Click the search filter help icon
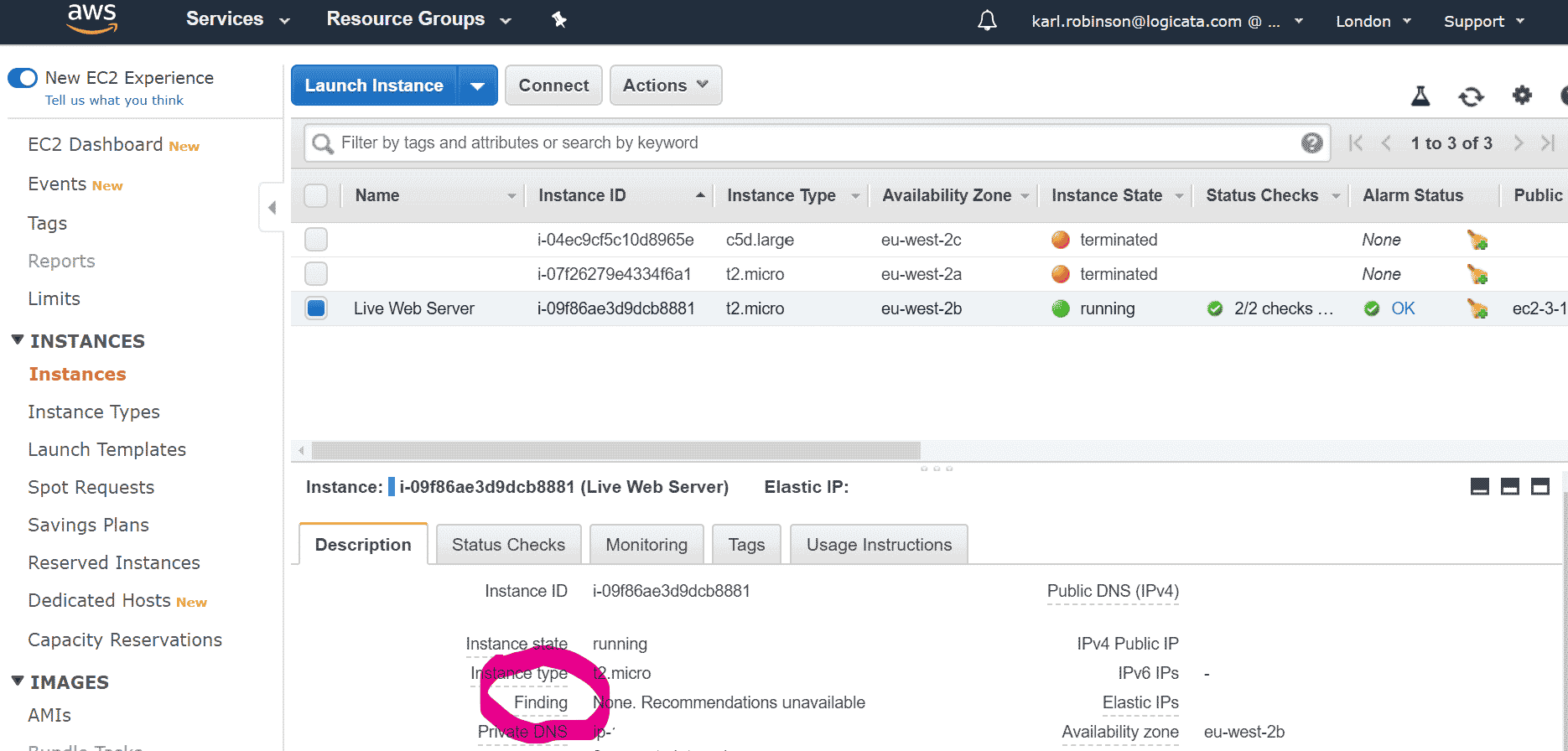1568x751 pixels. [x=1312, y=143]
